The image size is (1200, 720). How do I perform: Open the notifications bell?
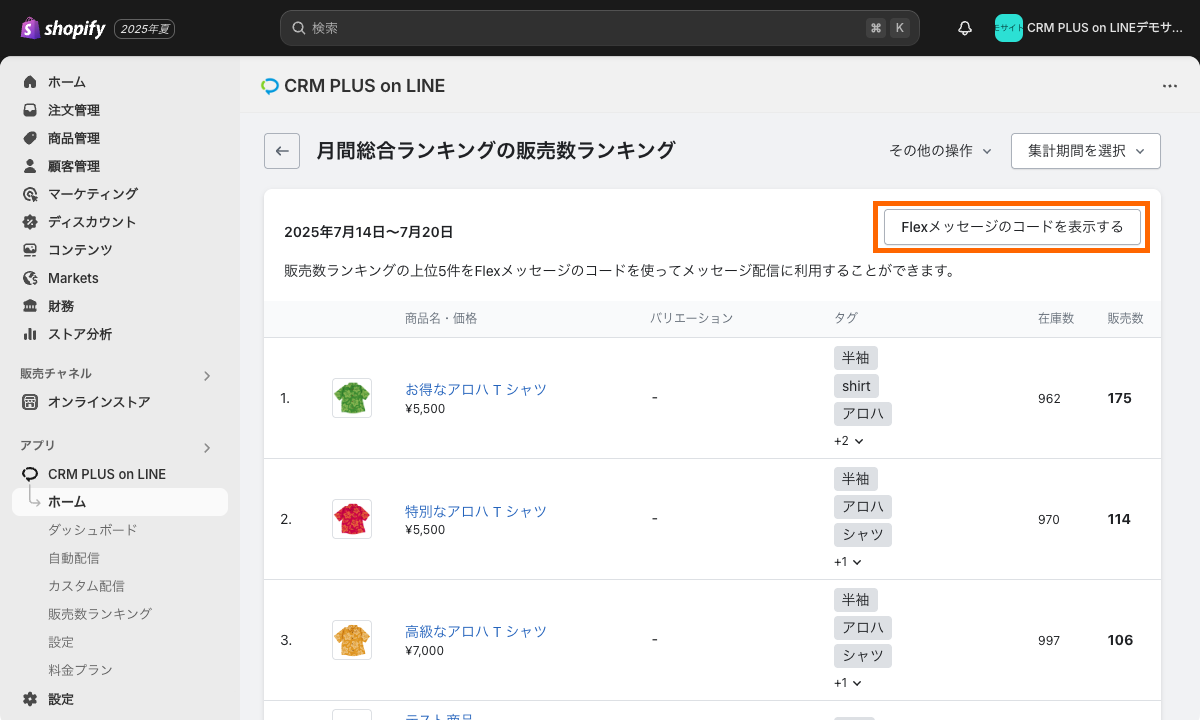(x=965, y=28)
